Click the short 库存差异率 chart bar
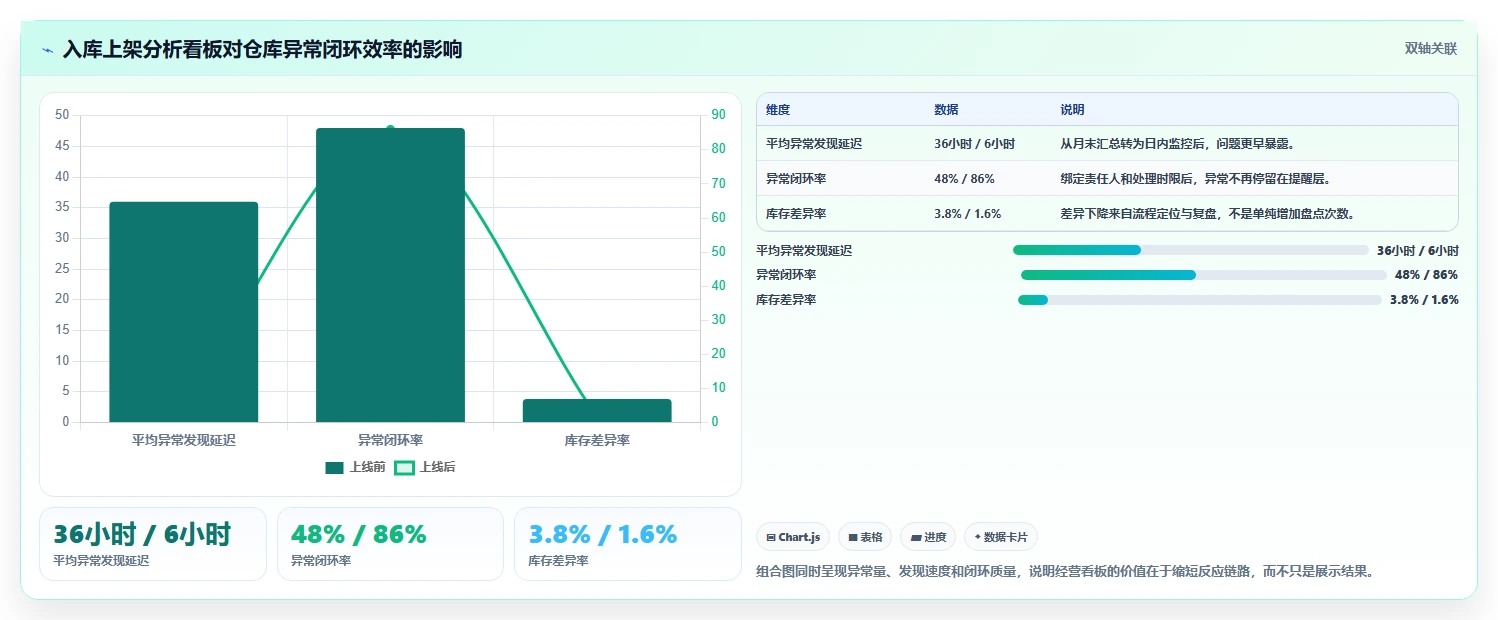Screen dimensions: 1498x620 pos(597,410)
